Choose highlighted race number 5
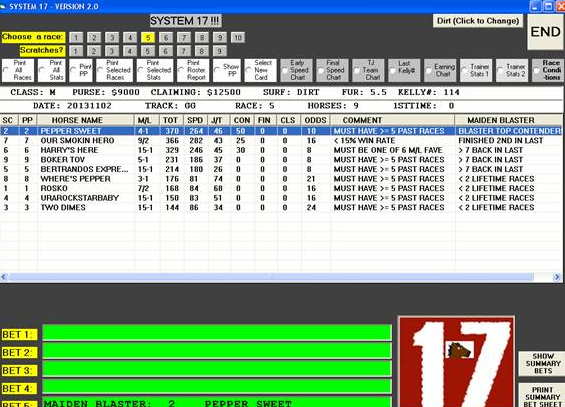Image resolution: width=565 pixels, height=407 pixels. coord(148,37)
